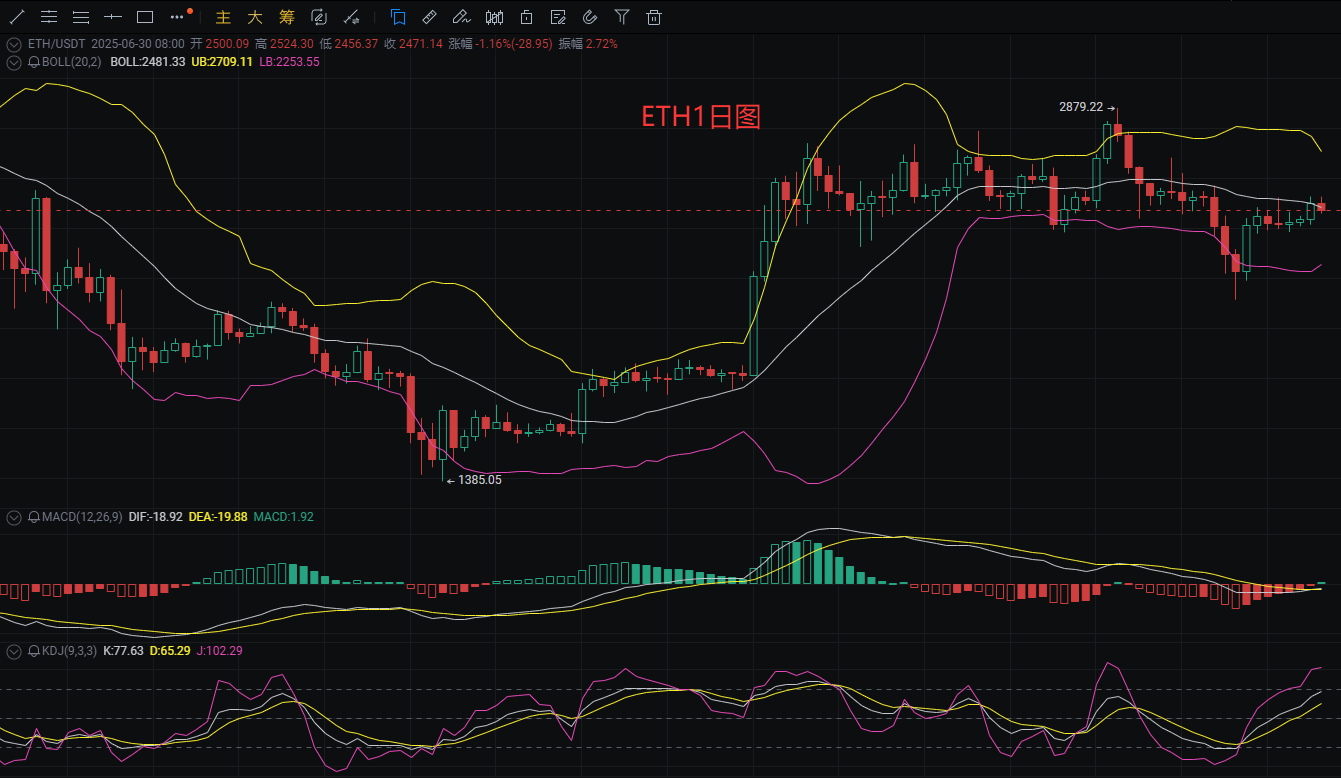Screen dimensions: 1341x778
Task: Click the K:77.63 value
Action: [124, 651]
